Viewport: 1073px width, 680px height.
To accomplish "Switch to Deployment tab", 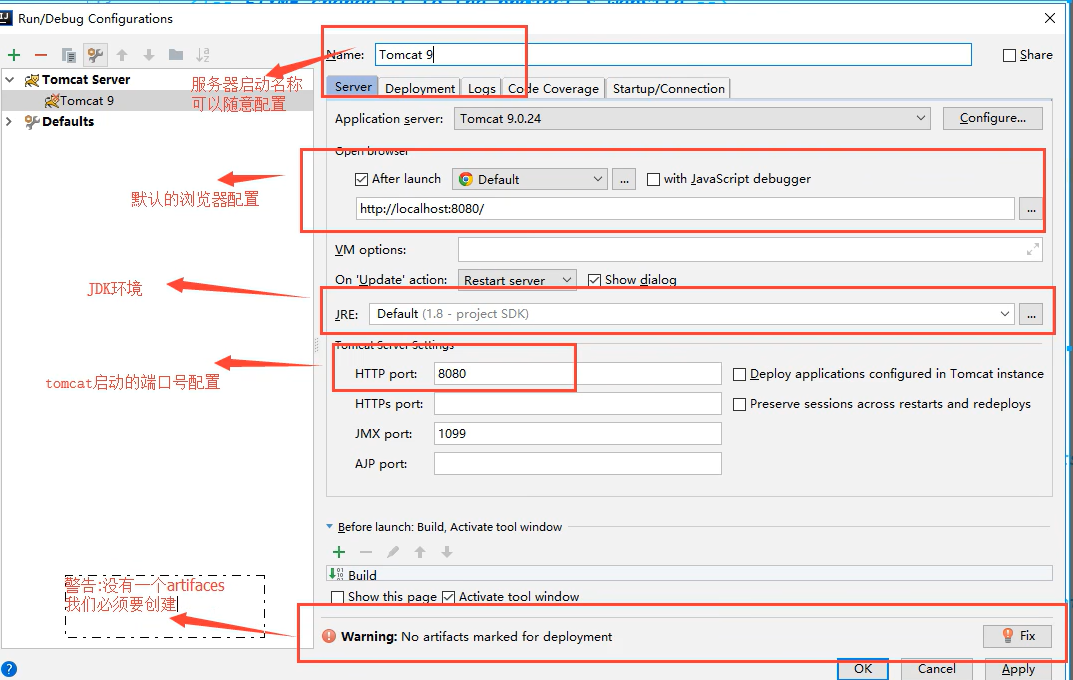I will pyautogui.click(x=419, y=88).
